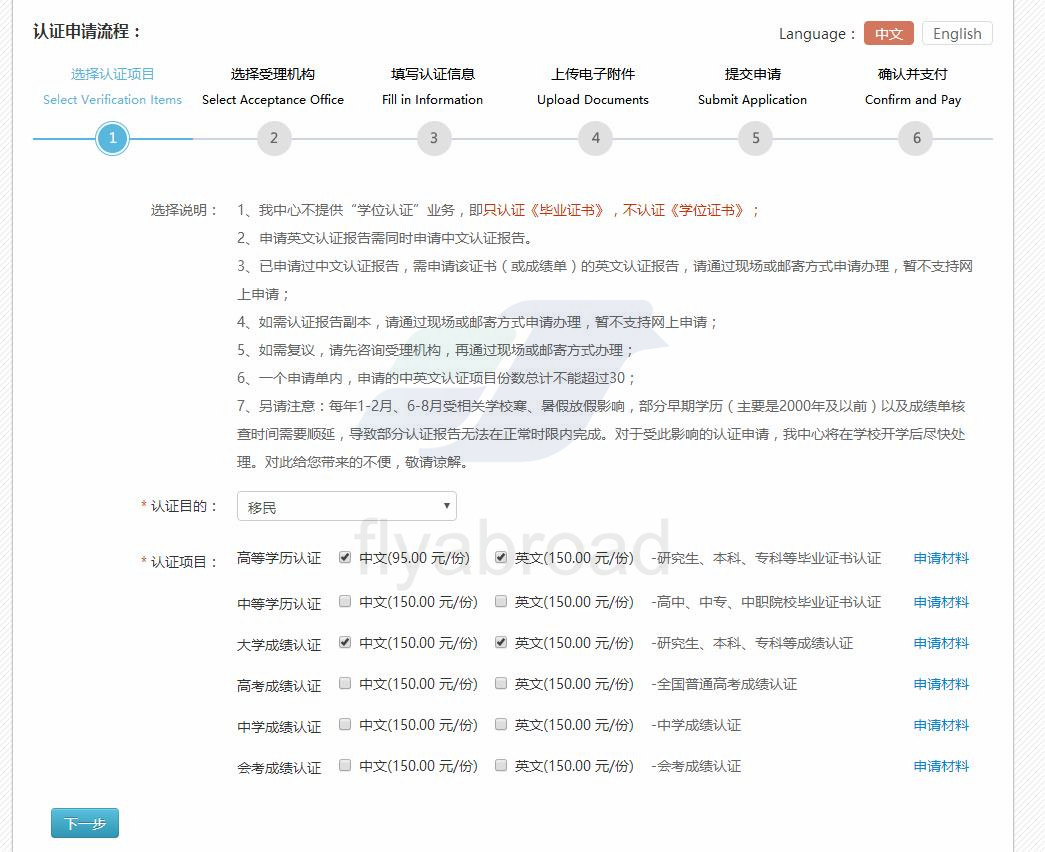1045x852 pixels.
Task: Switch language to English
Action: tap(956, 34)
